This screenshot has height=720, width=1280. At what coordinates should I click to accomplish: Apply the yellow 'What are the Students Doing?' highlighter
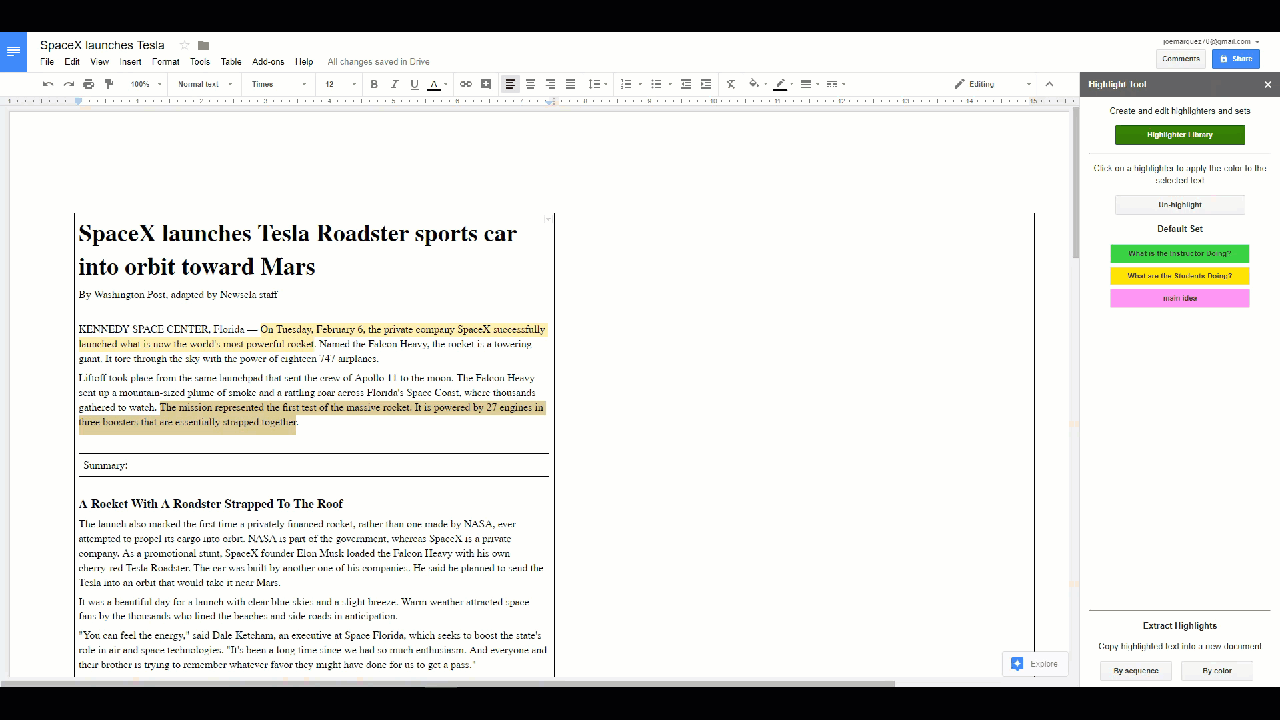point(1180,276)
